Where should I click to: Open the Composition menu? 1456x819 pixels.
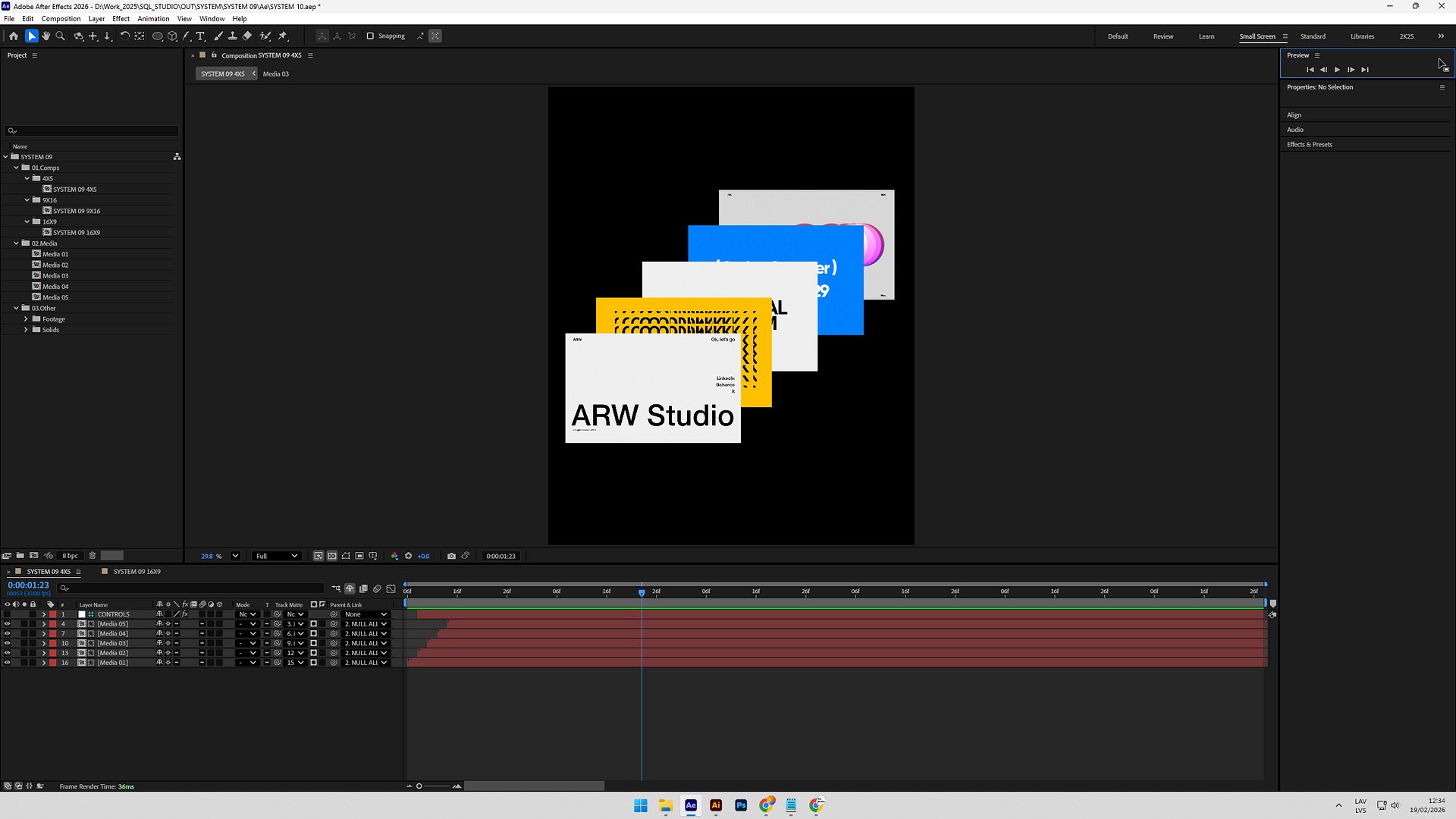click(61, 18)
